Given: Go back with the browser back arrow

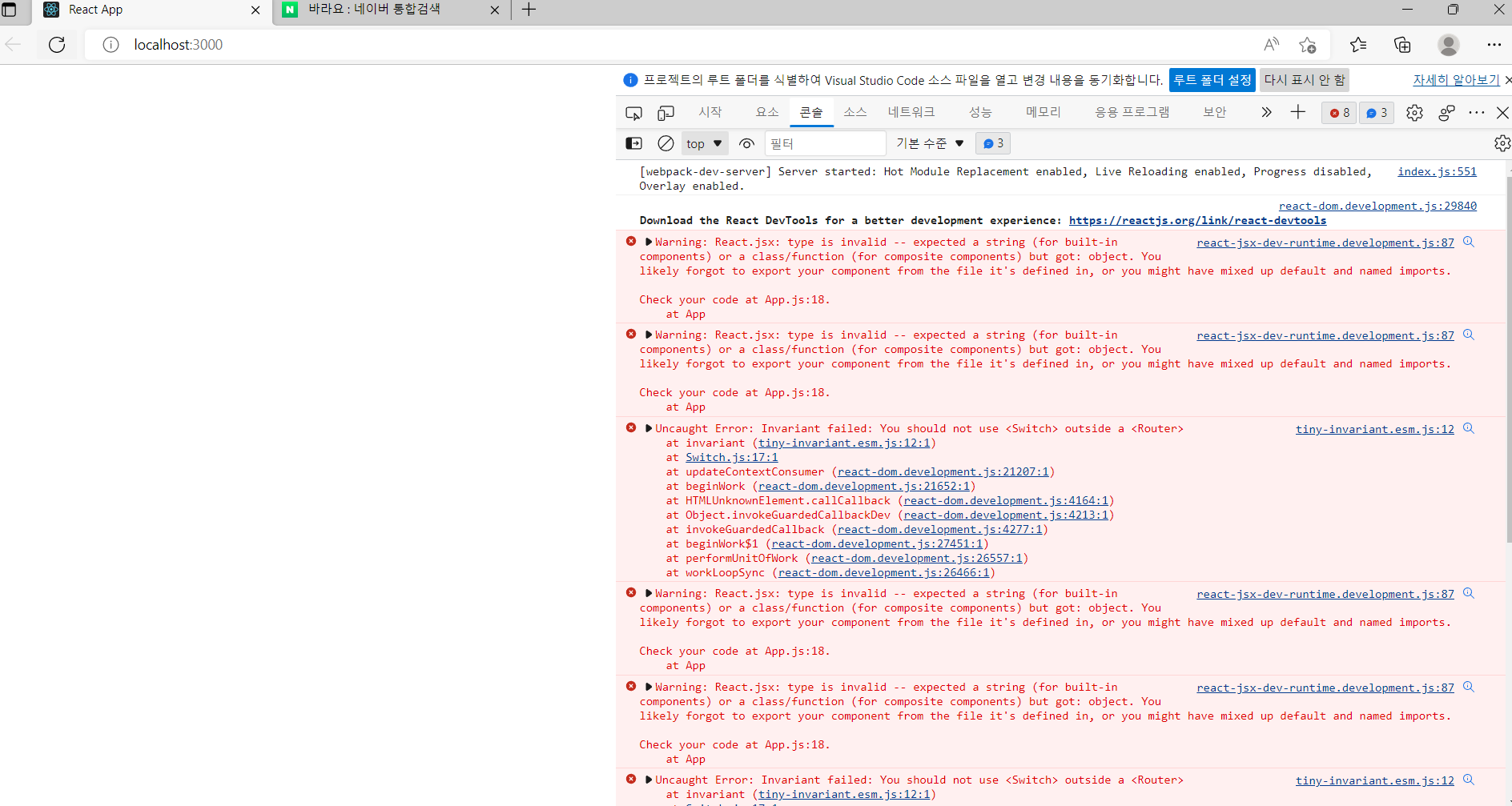Looking at the screenshot, I should click(x=14, y=45).
